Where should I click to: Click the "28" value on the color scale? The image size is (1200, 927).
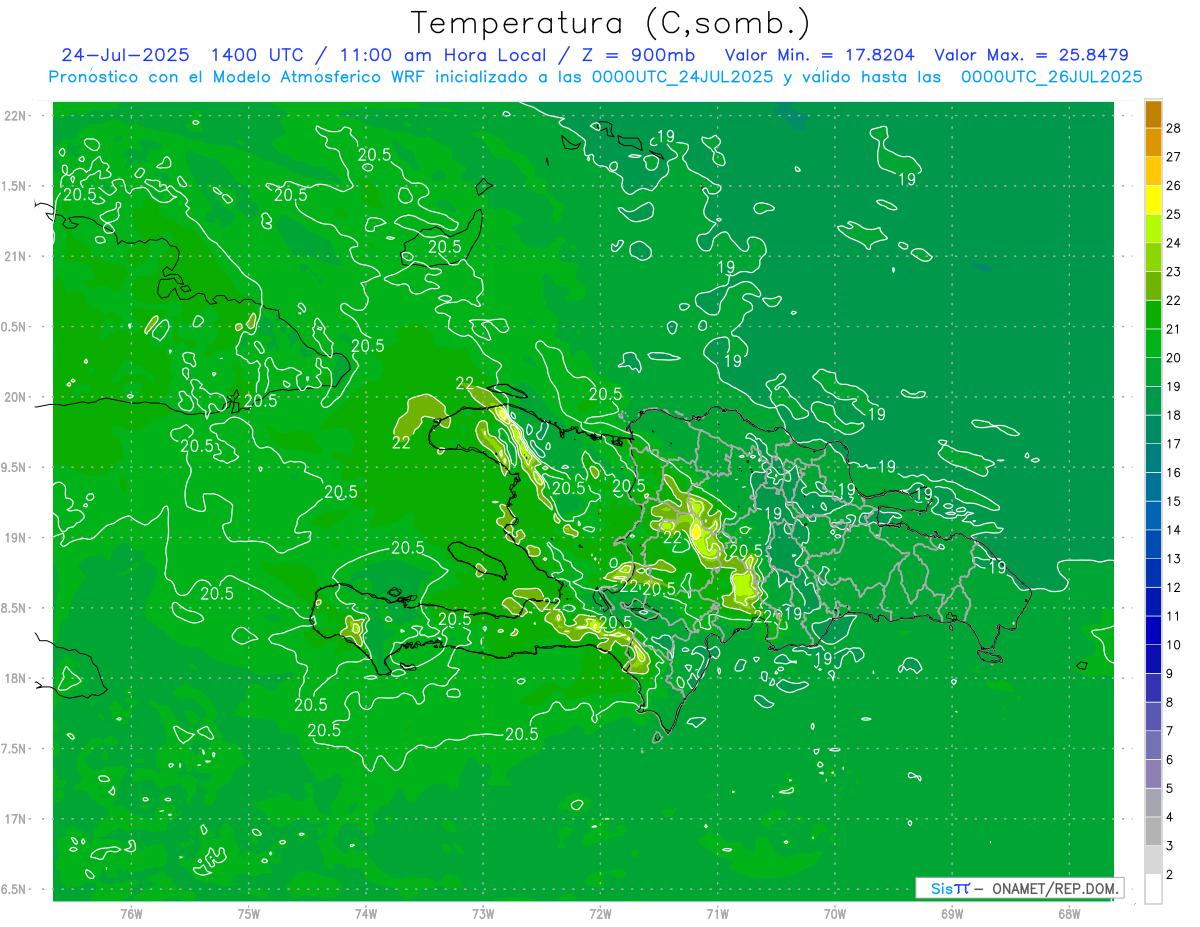coord(1174,127)
